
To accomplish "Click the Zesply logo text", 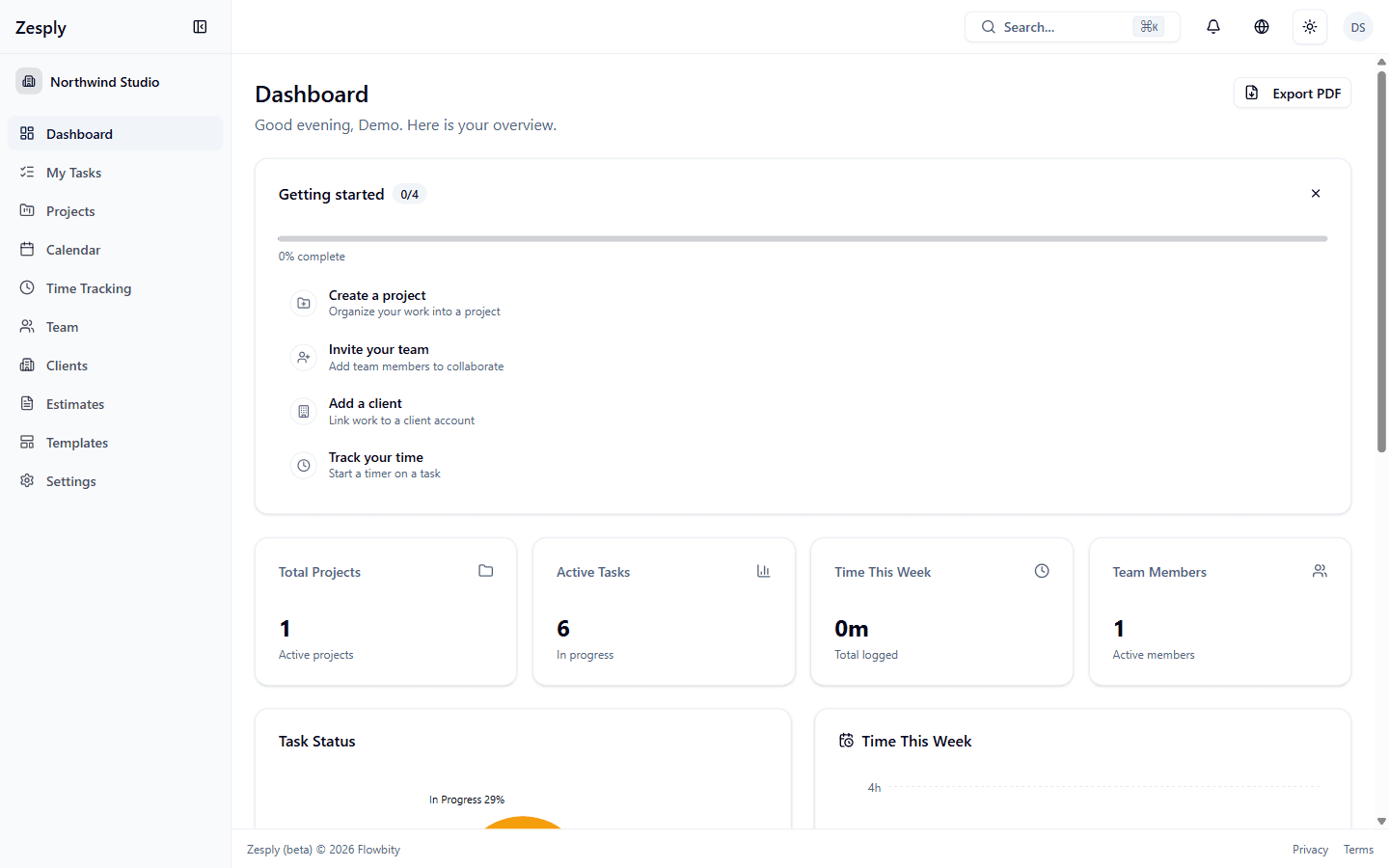I will click(41, 27).
